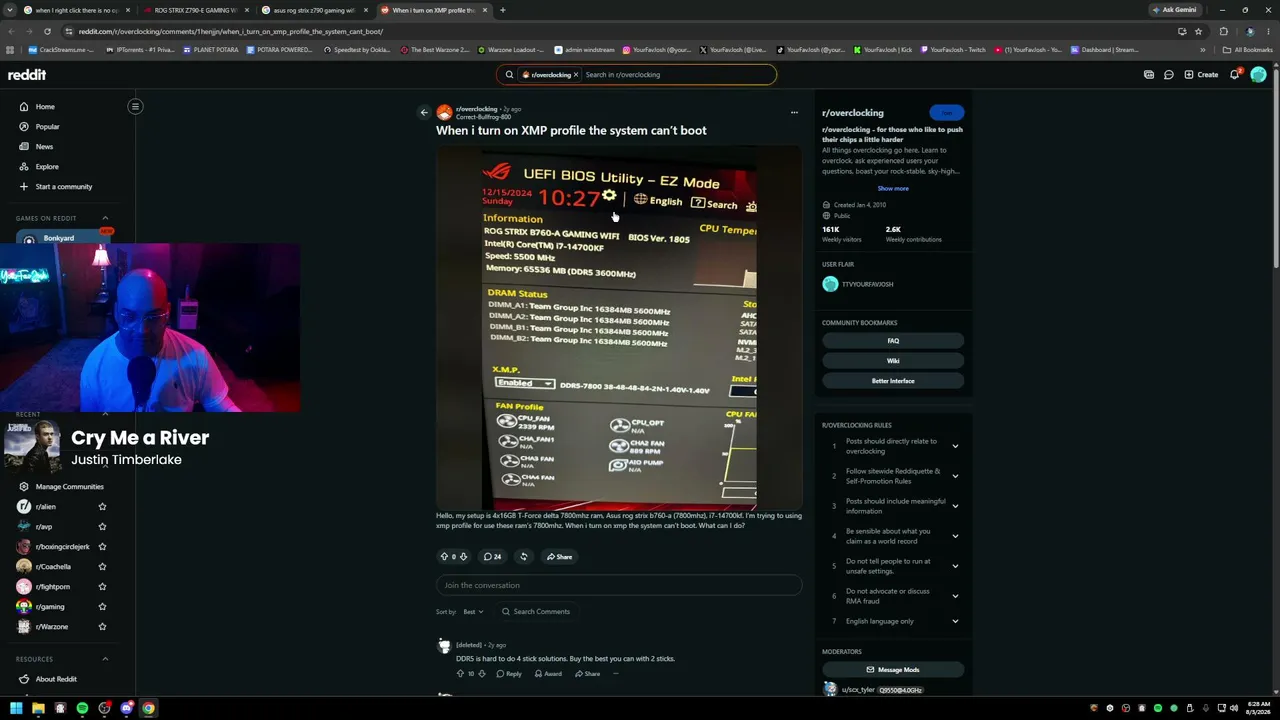The width and height of the screenshot is (1280, 720).
Task: Open the Reddit home logo
Action: point(27,75)
